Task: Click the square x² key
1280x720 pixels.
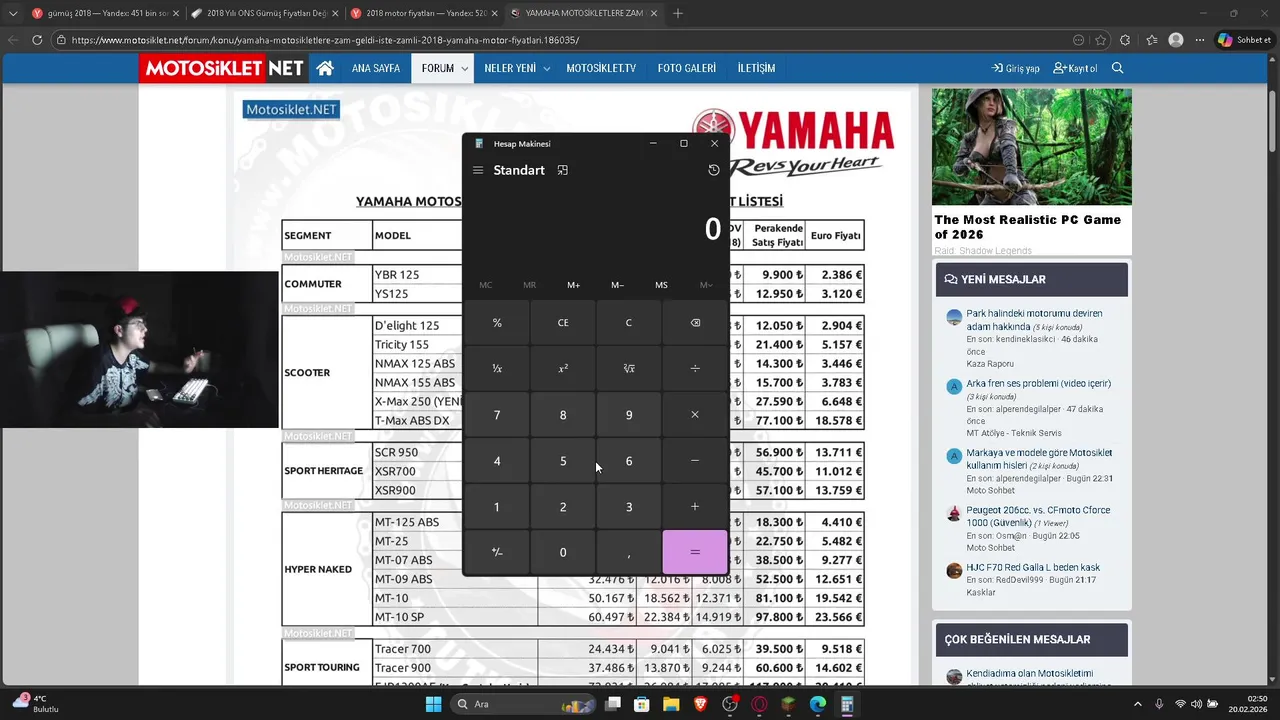Action: pyautogui.click(x=563, y=369)
